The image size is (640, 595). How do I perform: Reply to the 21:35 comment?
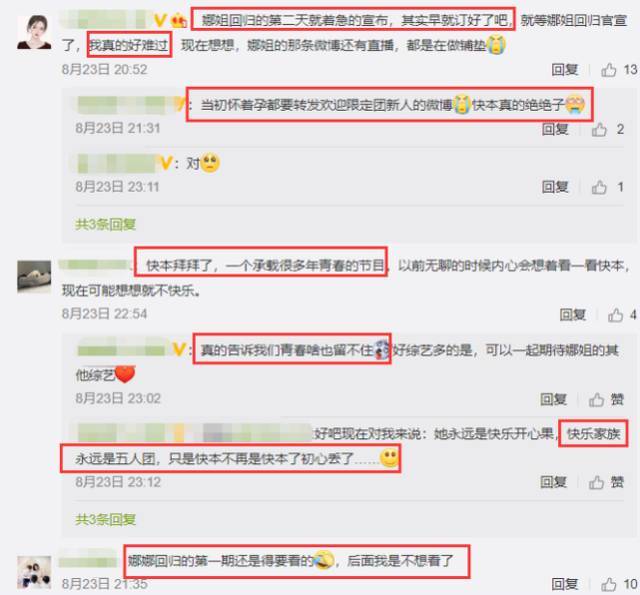[x=565, y=584]
